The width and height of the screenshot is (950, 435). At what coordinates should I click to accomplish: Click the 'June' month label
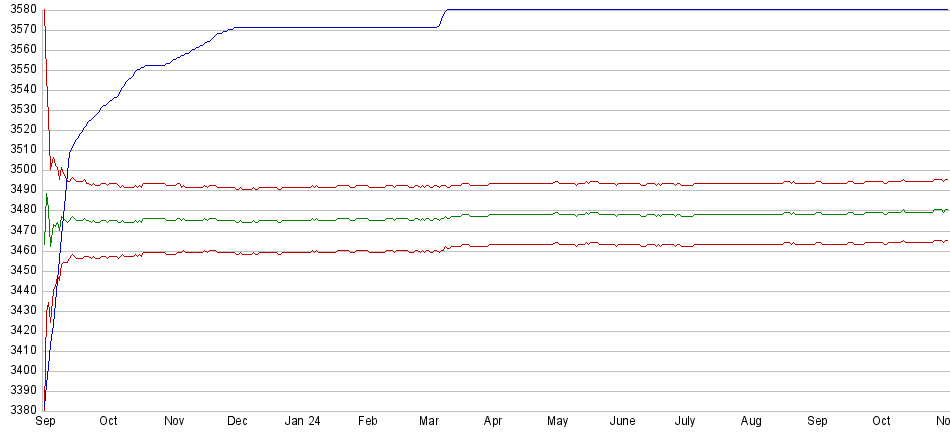[x=622, y=421]
